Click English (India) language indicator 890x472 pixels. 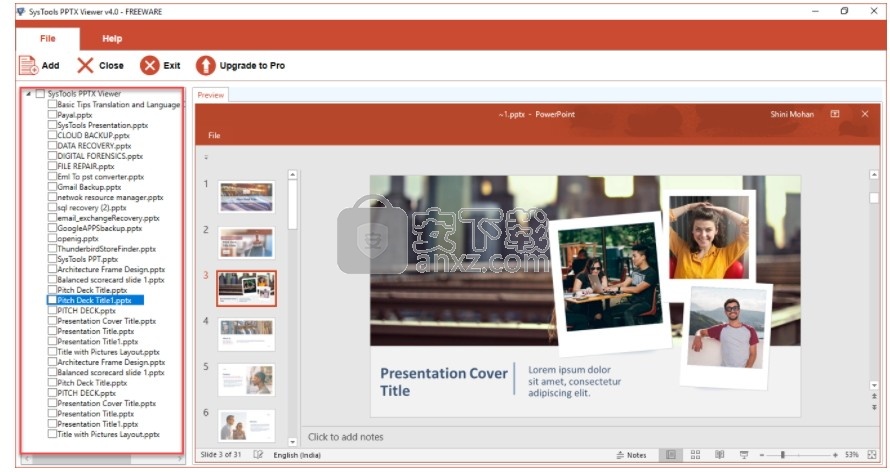point(297,455)
